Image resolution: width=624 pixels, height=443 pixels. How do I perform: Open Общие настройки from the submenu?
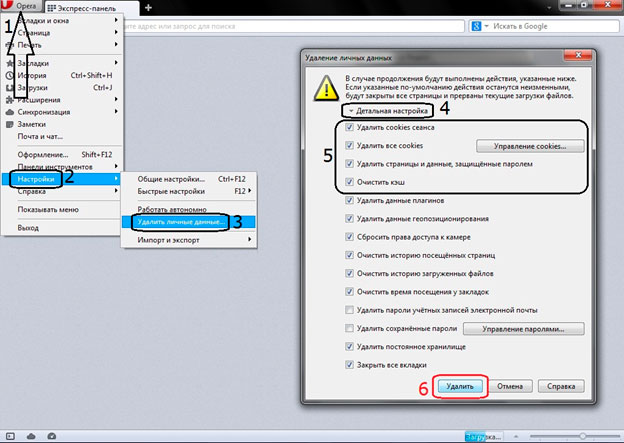tap(164, 177)
